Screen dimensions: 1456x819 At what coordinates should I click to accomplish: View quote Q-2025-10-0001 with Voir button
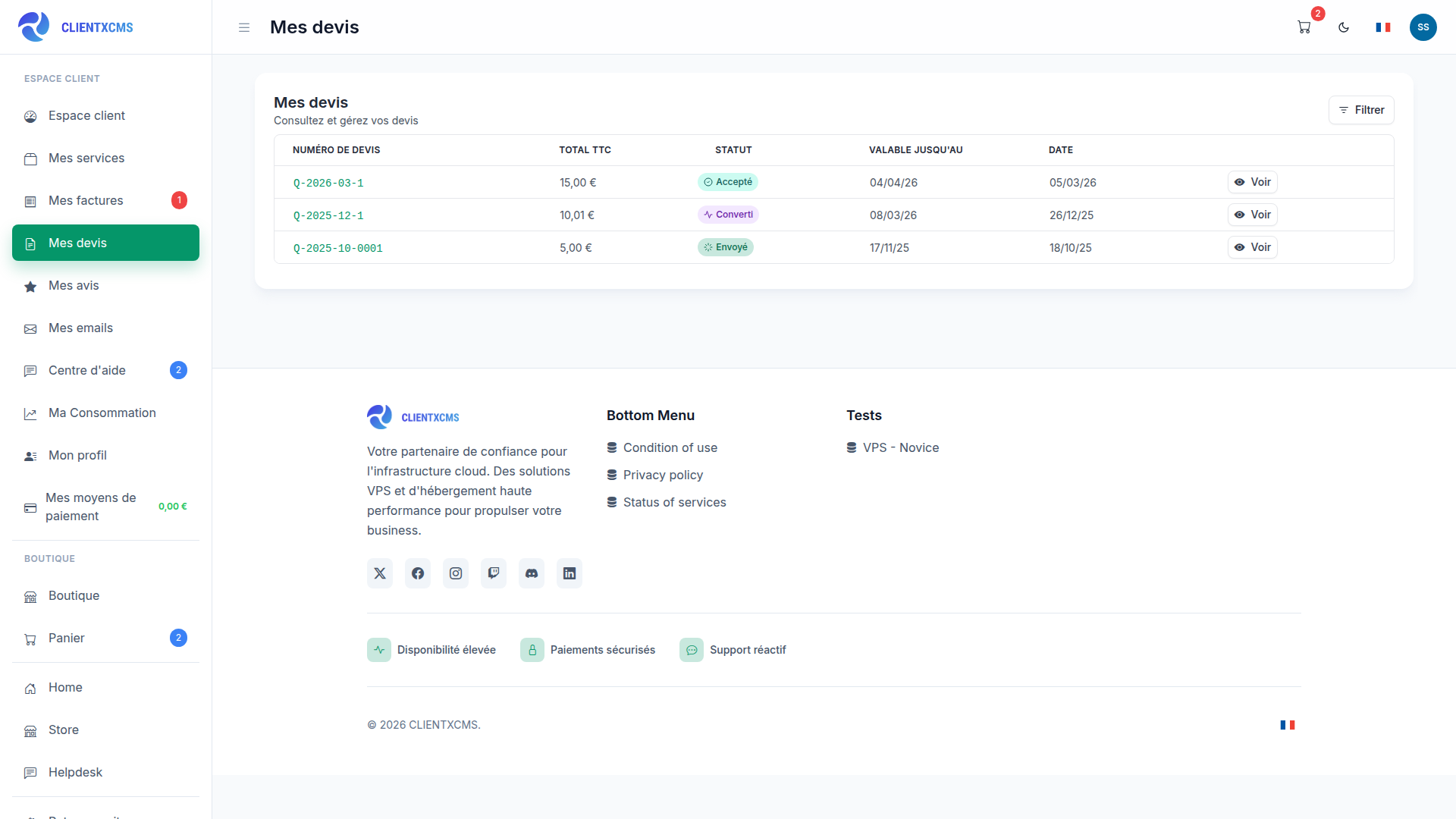[1253, 247]
